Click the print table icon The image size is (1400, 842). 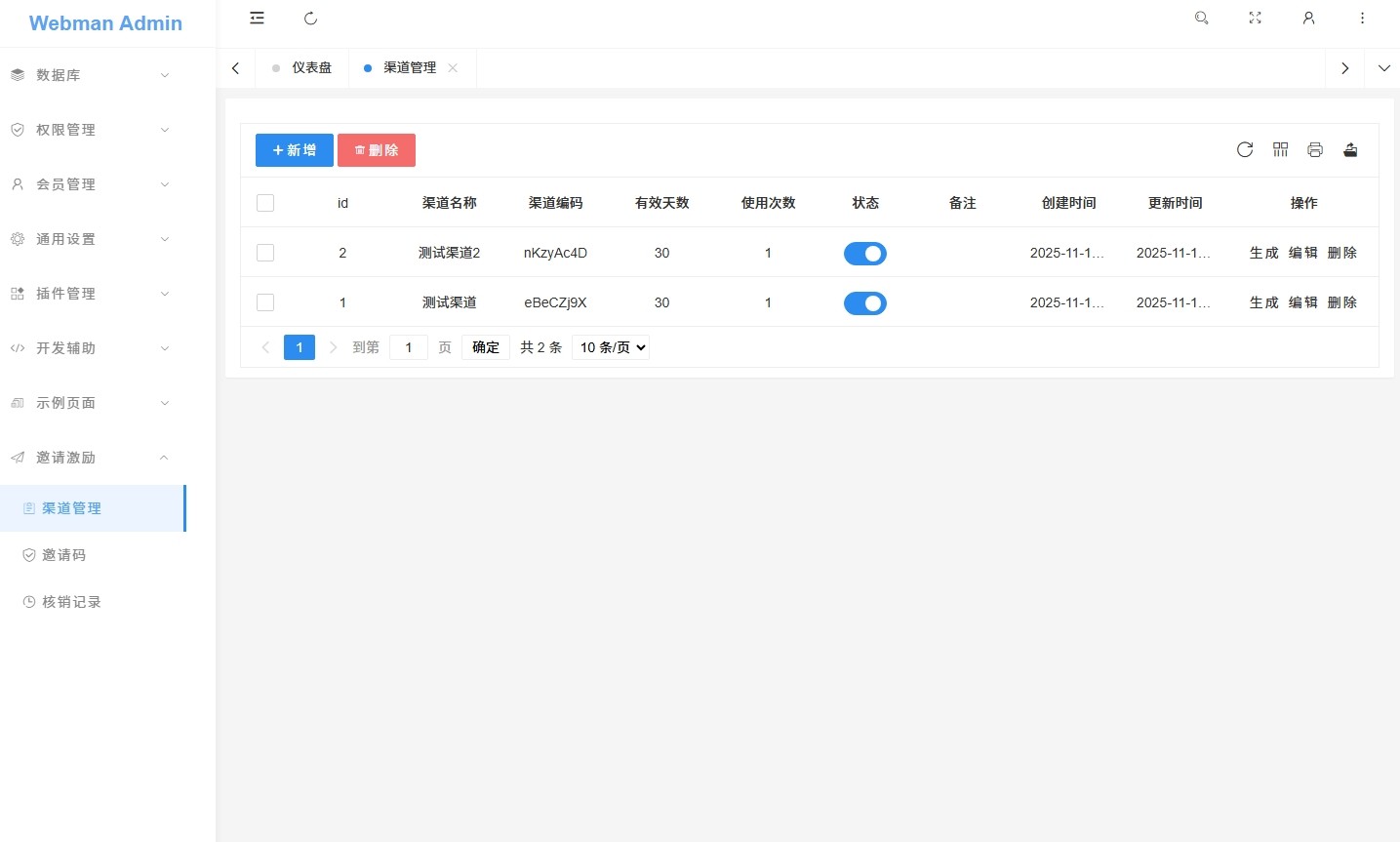click(1315, 149)
